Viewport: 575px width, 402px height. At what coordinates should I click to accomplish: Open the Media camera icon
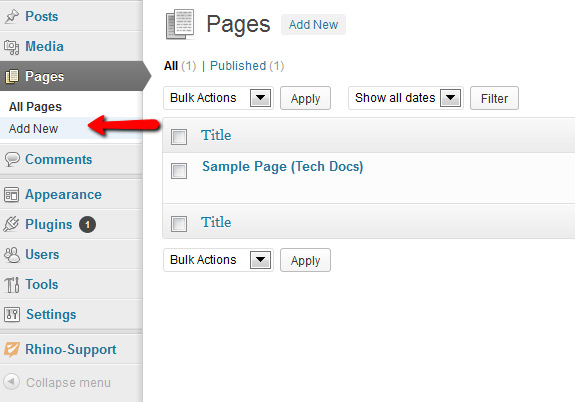click(x=12, y=47)
